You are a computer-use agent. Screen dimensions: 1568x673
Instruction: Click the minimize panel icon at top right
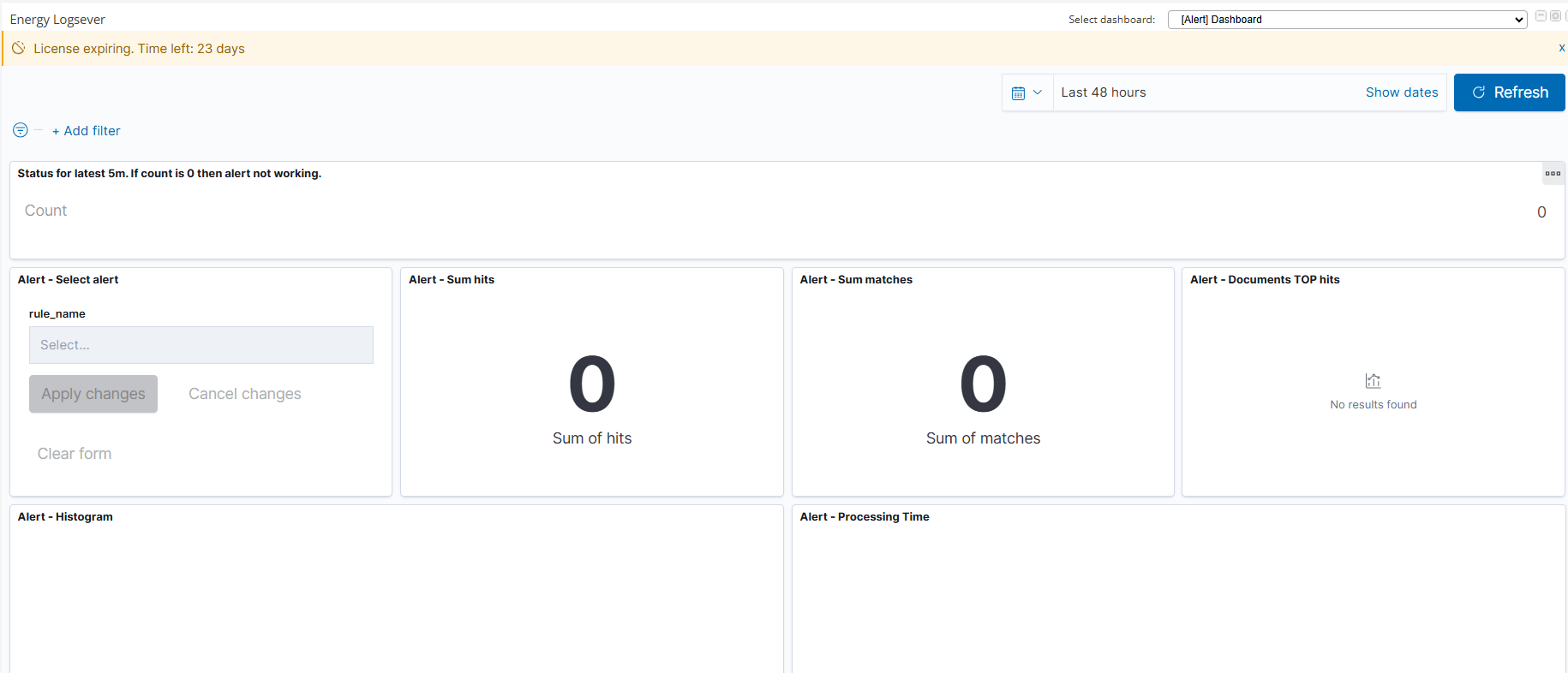coord(1541,16)
